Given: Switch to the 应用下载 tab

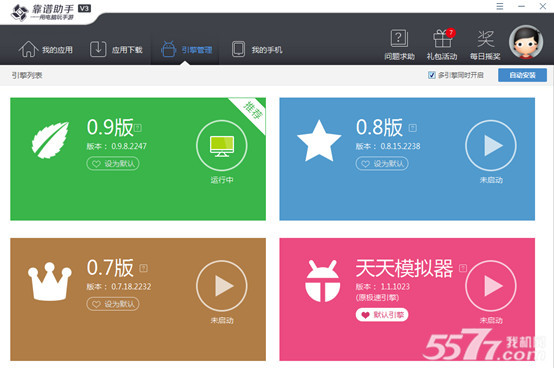Looking at the screenshot, I should click(116, 49).
